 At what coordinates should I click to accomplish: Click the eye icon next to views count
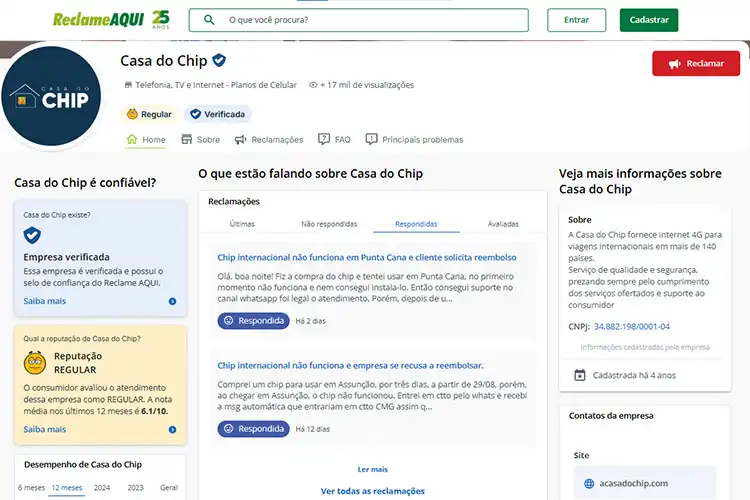(313, 85)
